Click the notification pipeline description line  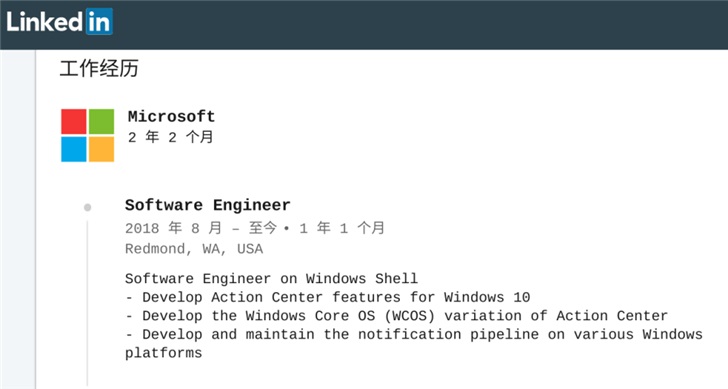point(414,344)
